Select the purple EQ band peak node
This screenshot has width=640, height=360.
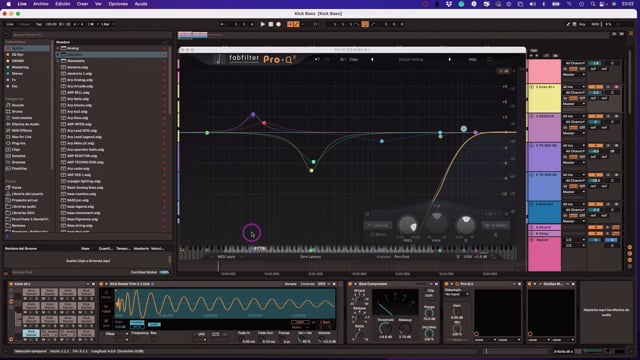point(253,115)
